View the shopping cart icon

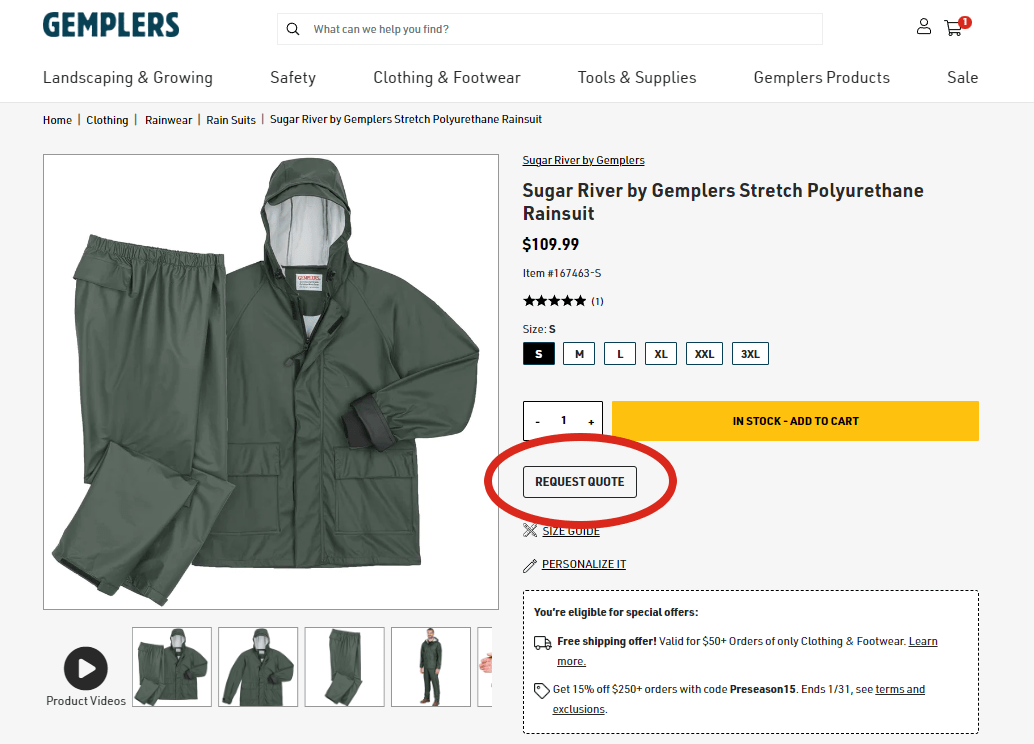point(953,29)
